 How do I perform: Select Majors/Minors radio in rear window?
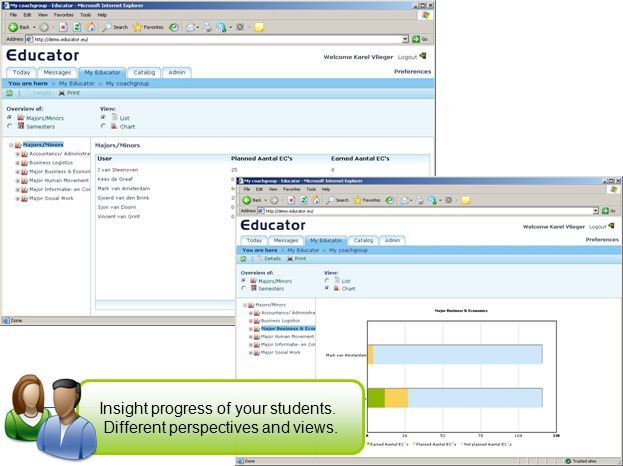point(10,118)
